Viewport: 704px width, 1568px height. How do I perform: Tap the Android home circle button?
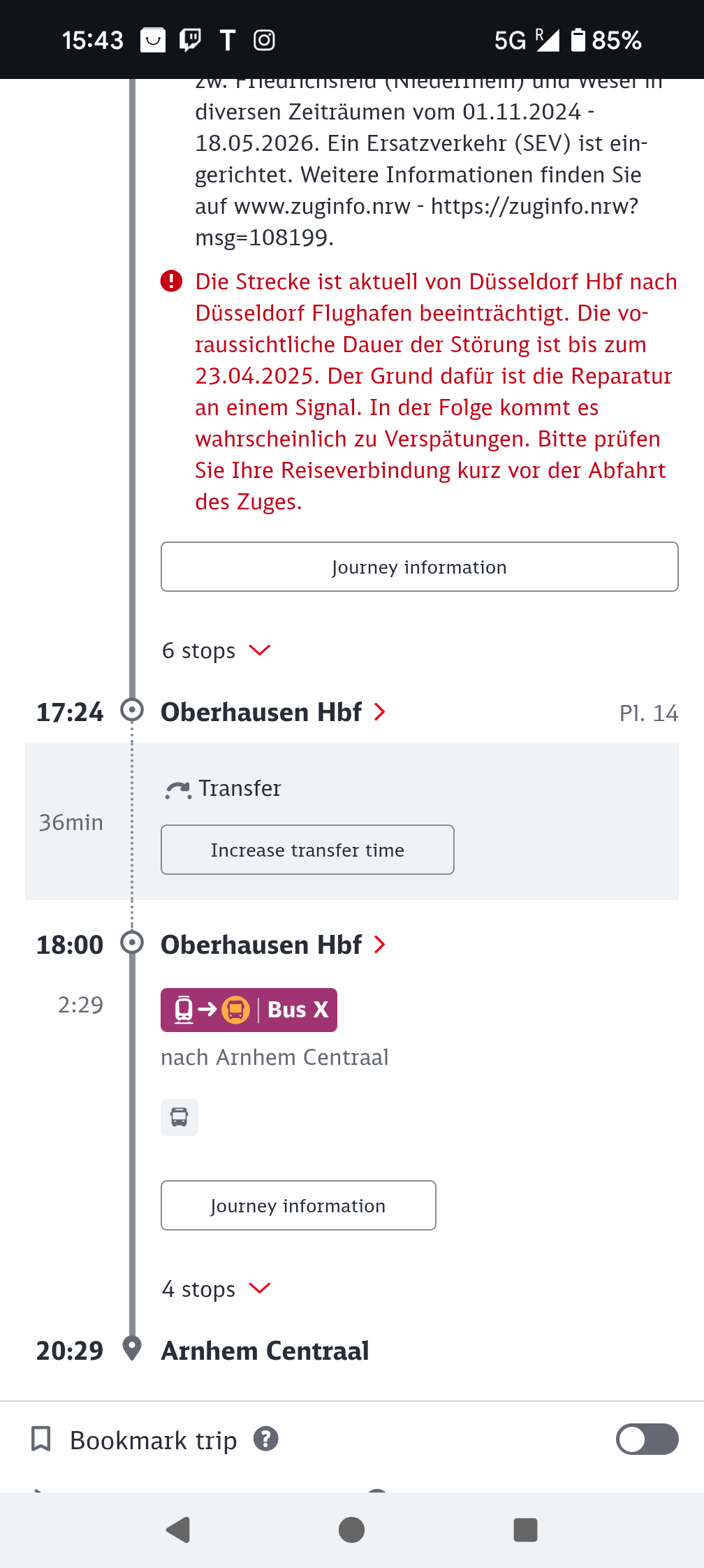click(351, 1530)
